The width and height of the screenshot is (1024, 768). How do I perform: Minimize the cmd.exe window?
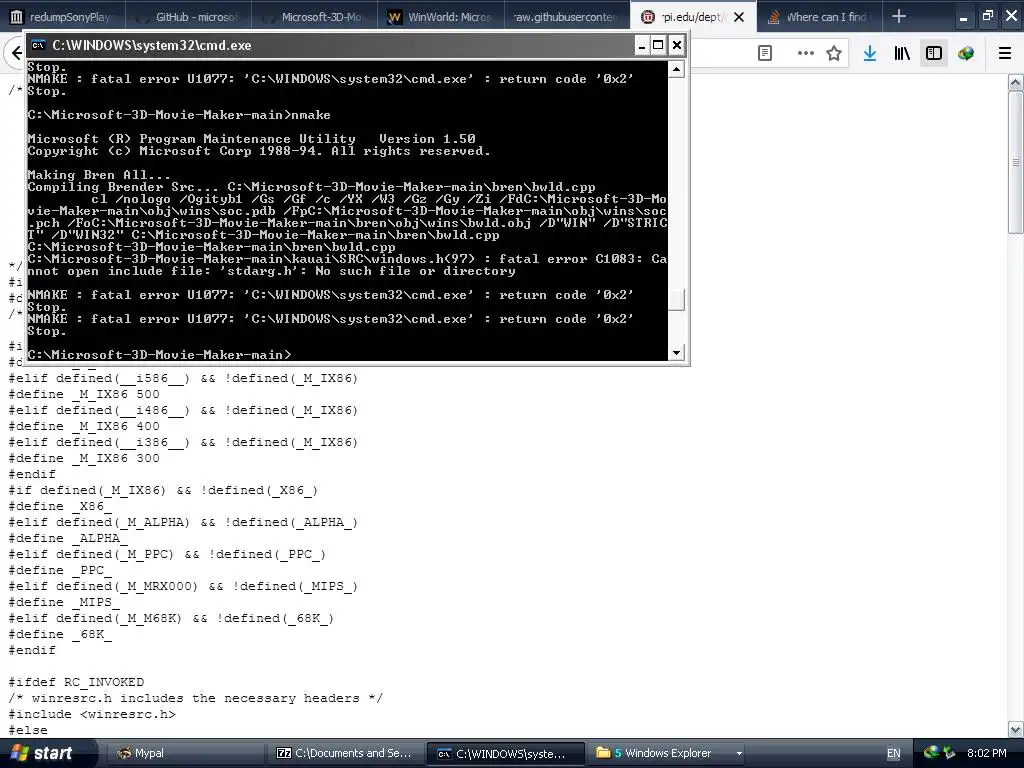[x=641, y=45]
